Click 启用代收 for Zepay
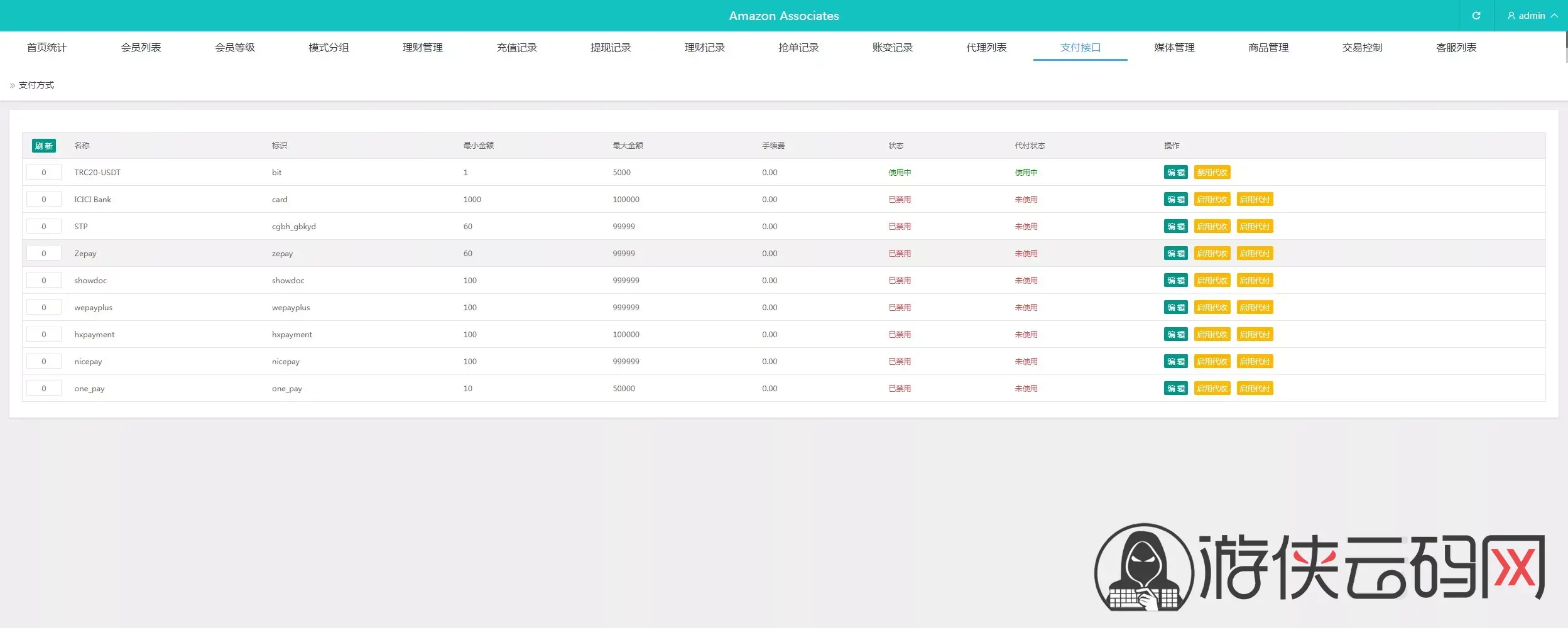Screen dimensions: 1568x628 [x=1212, y=253]
